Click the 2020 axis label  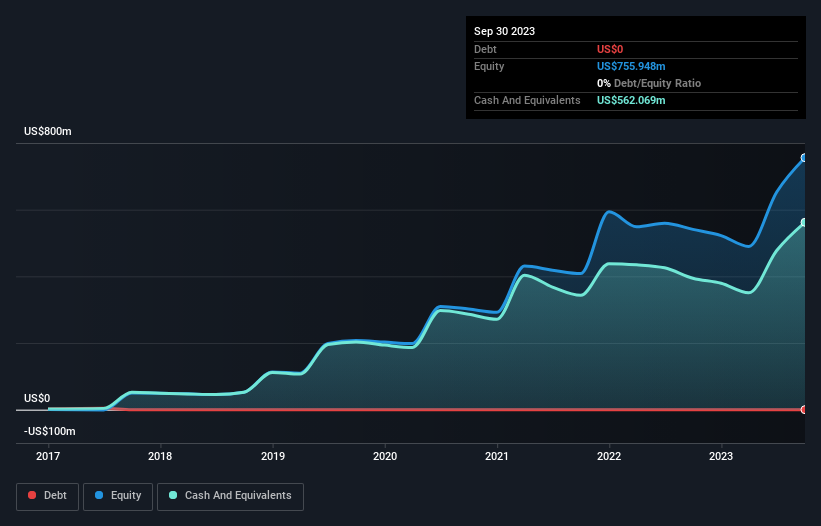point(385,456)
